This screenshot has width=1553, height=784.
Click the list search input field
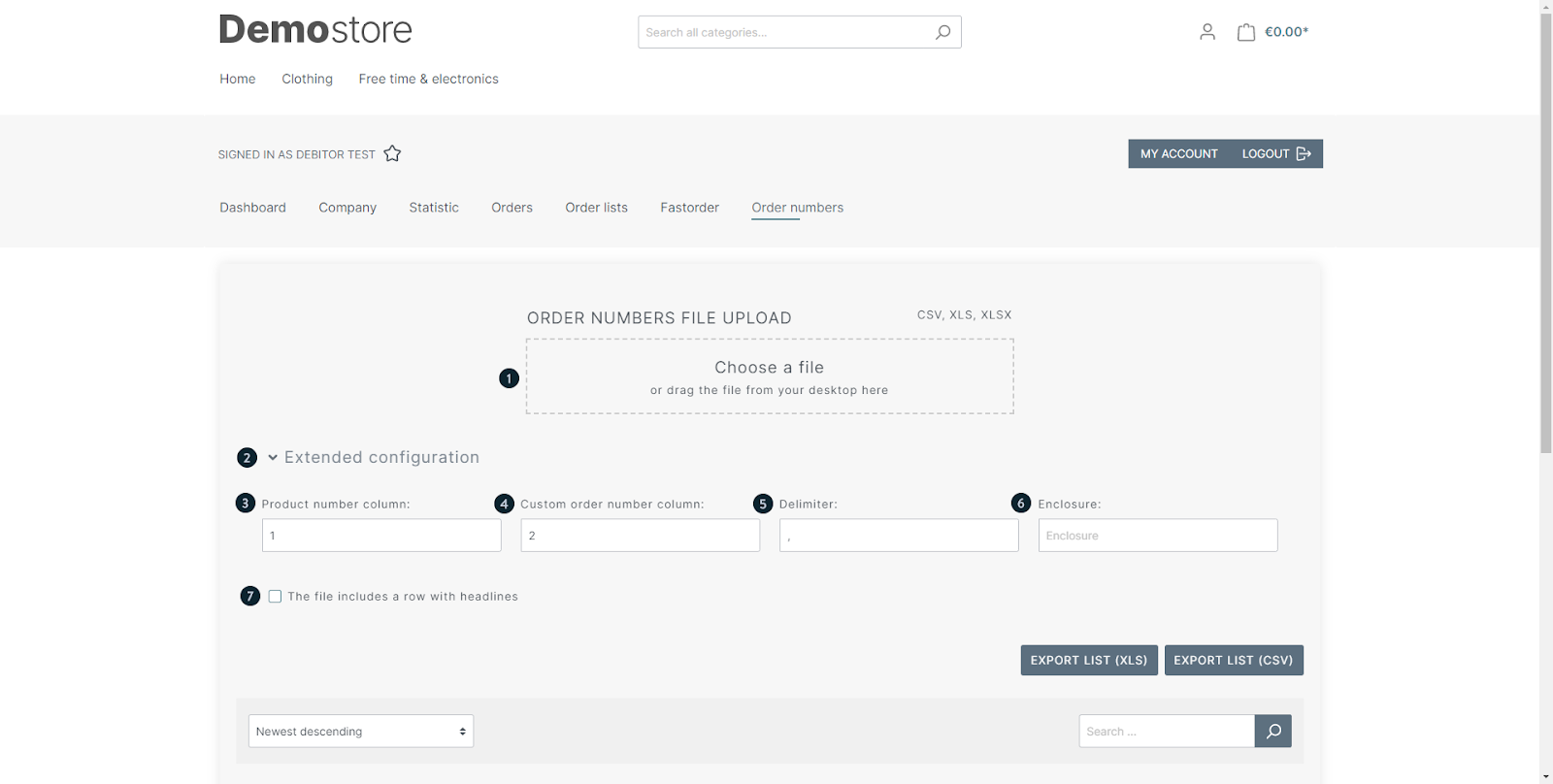(x=1167, y=731)
